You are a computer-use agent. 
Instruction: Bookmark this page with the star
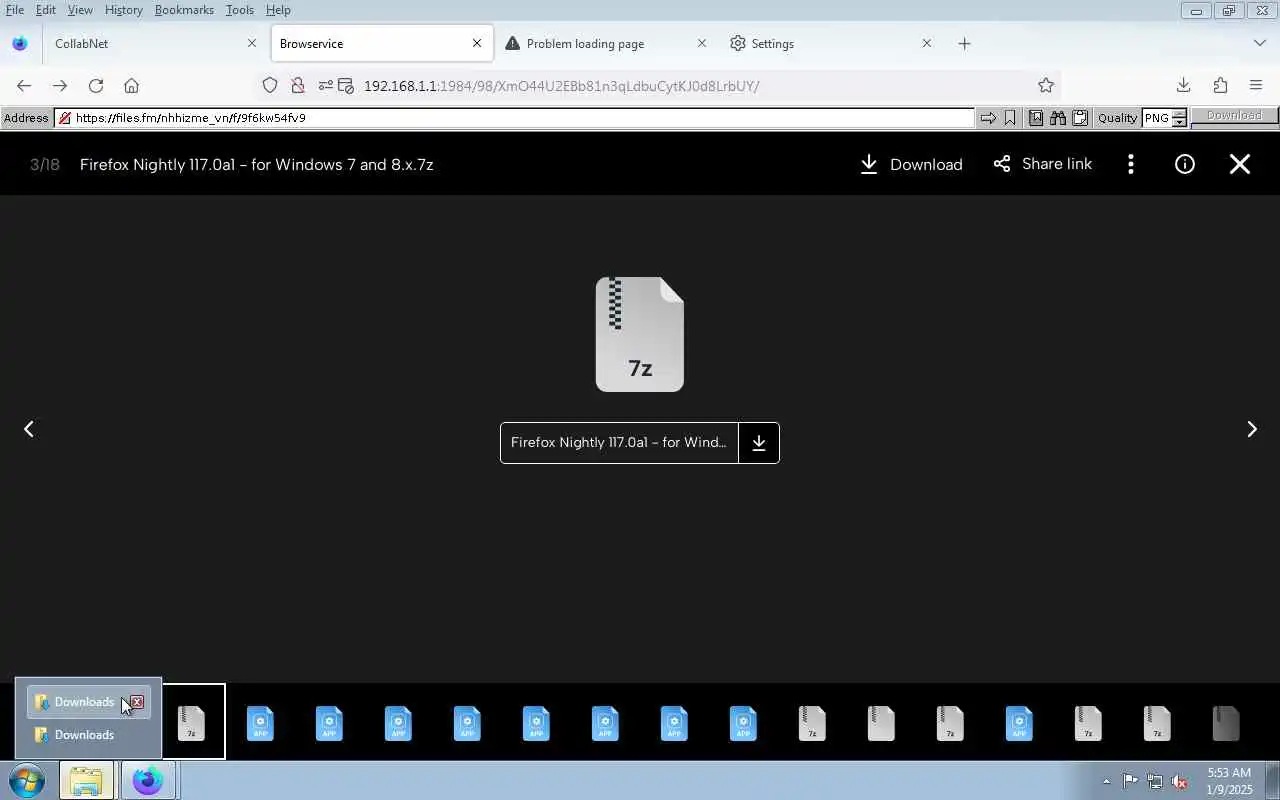tap(1046, 86)
